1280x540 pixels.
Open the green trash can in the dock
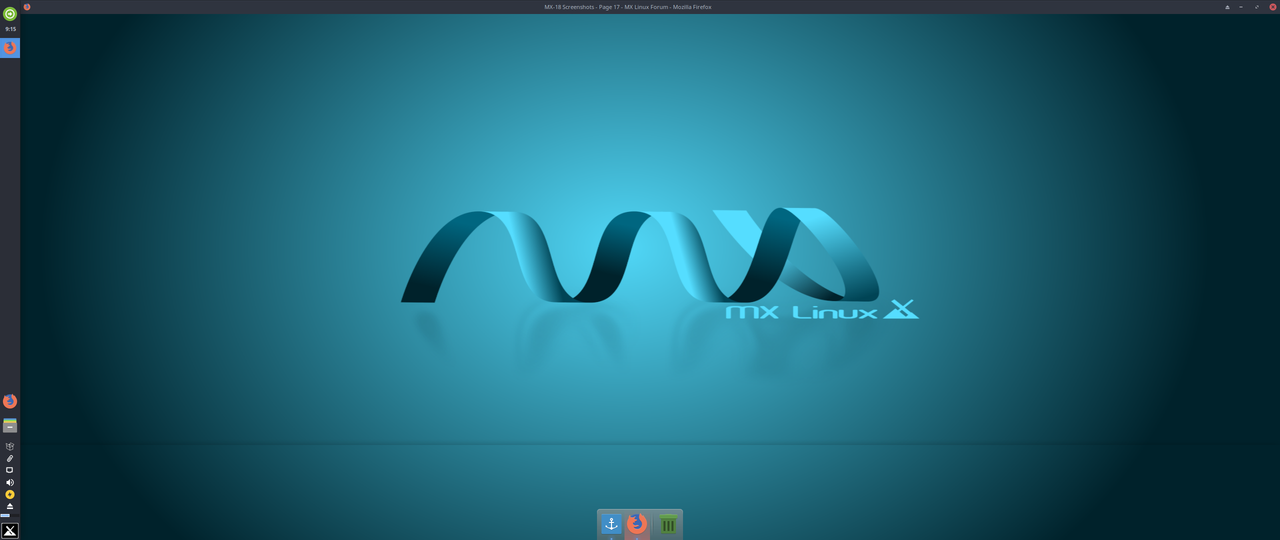668,524
